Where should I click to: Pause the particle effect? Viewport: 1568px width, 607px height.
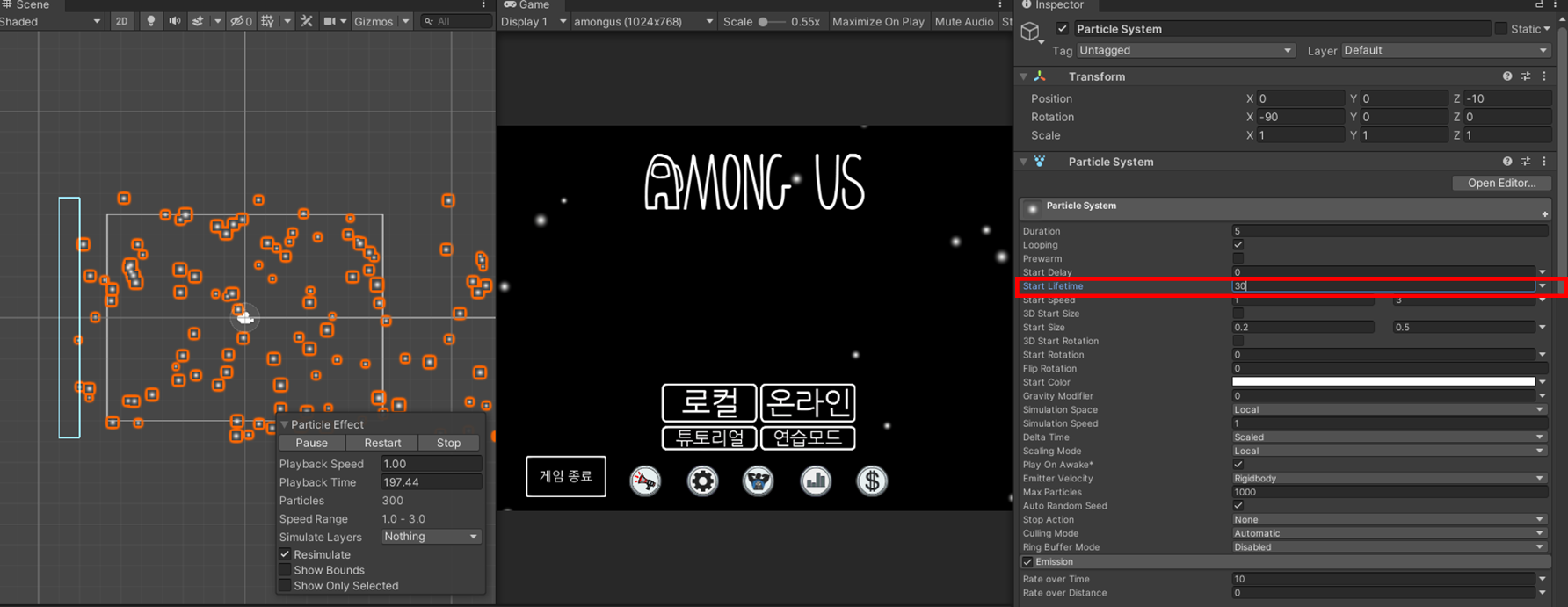pyautogui.click(x=311, y=443)
